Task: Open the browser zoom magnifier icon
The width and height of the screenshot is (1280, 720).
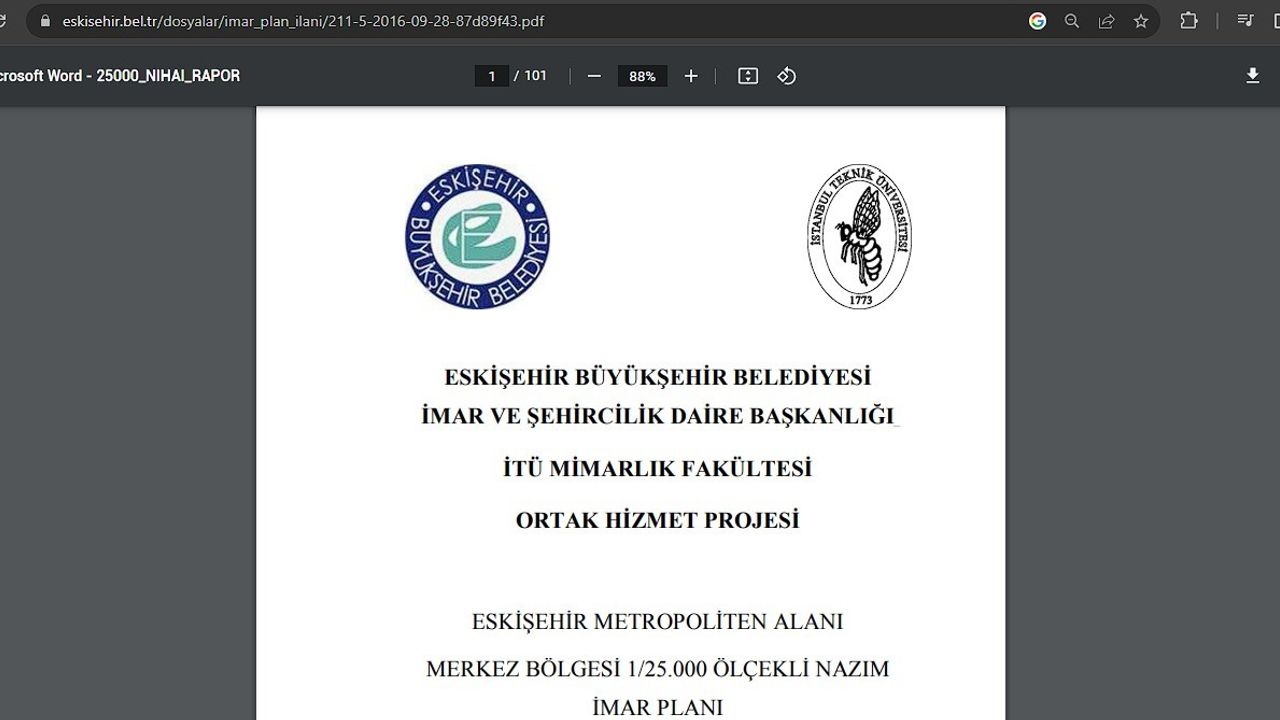Action: 1072,21
